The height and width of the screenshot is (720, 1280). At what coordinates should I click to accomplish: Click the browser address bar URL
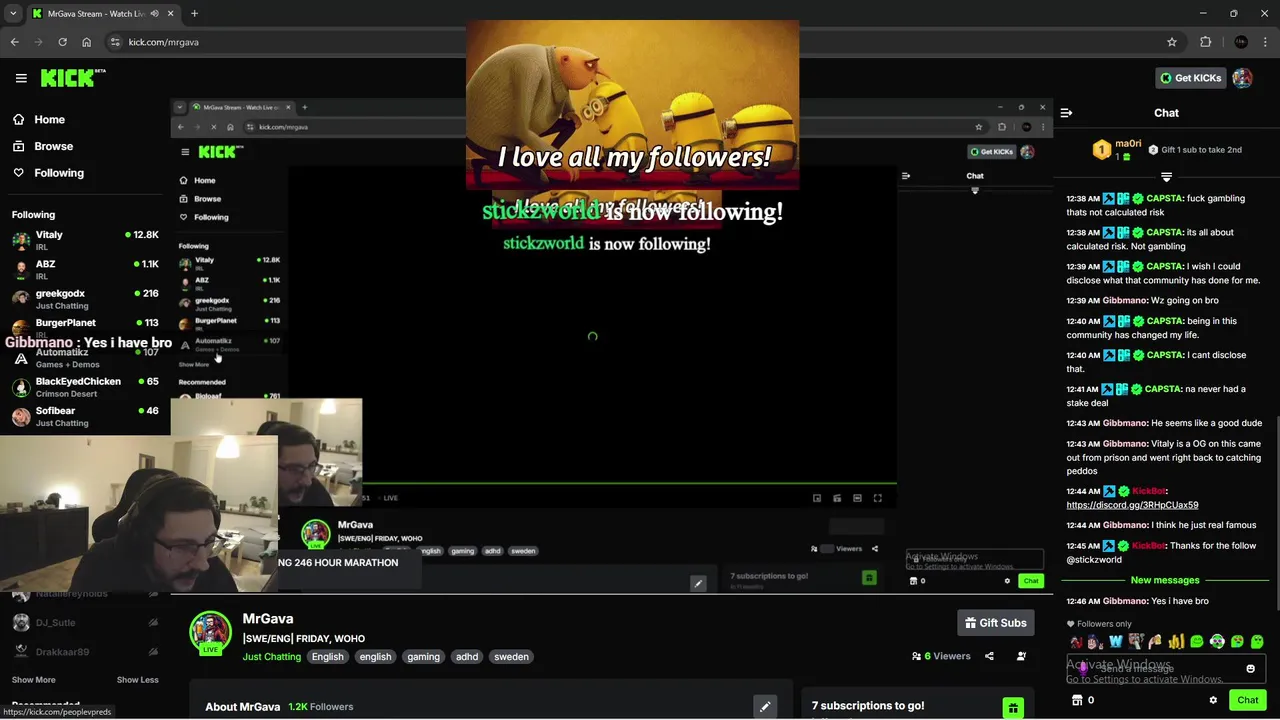point(163,42)
